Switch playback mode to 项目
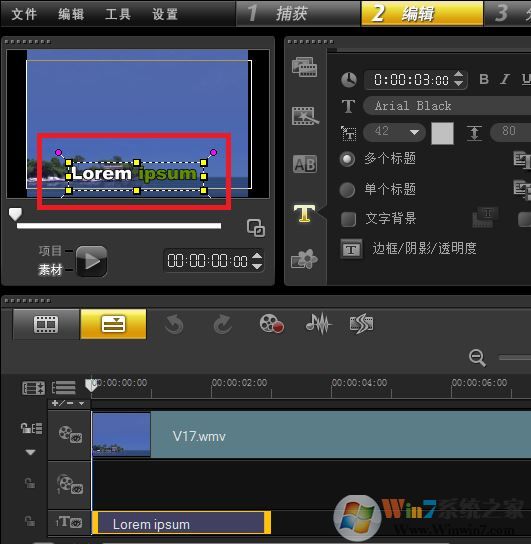This screenshot has width=531, height=544. coord(50,250)
